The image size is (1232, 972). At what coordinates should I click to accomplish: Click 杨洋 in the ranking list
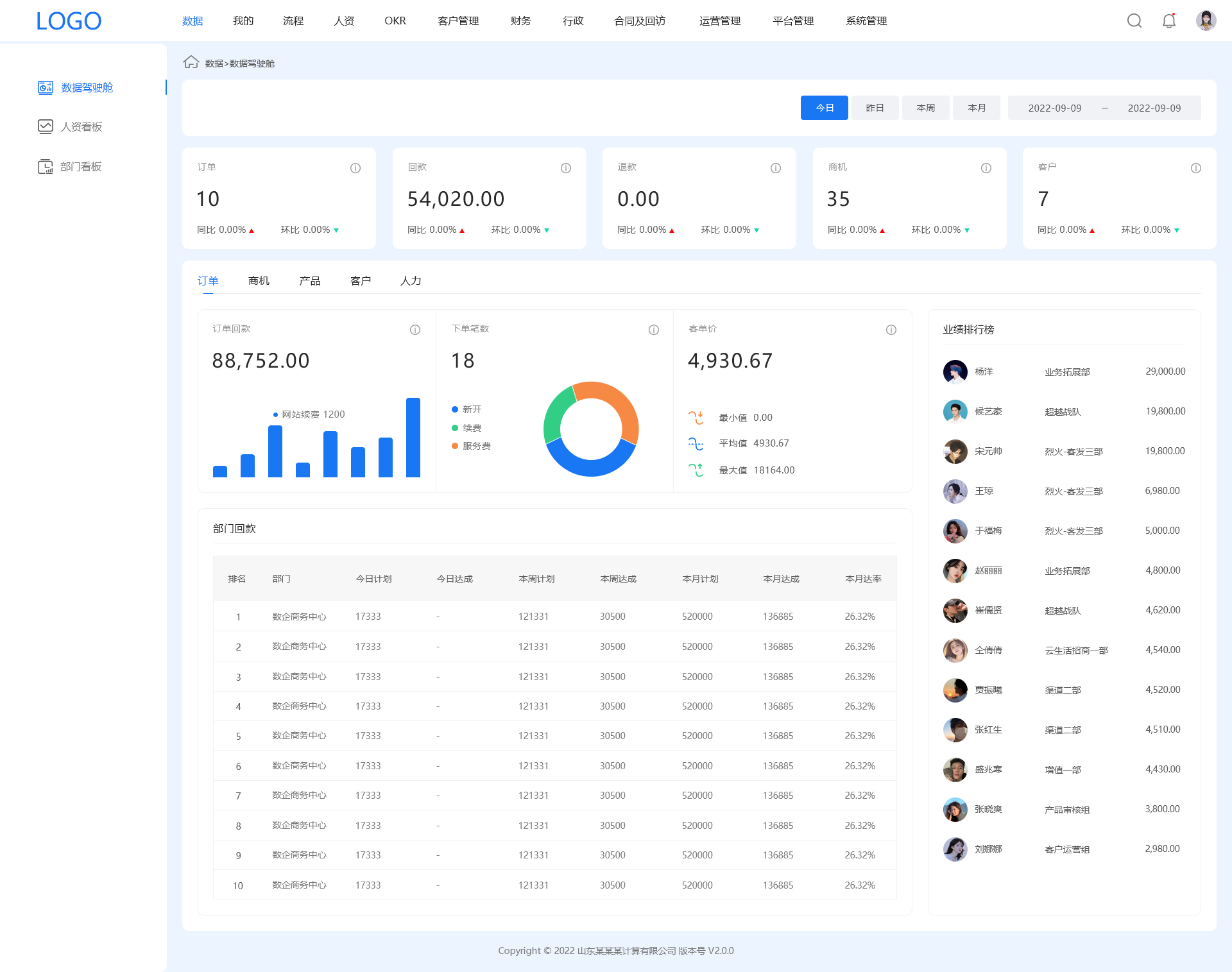click(x=983, y=371)
